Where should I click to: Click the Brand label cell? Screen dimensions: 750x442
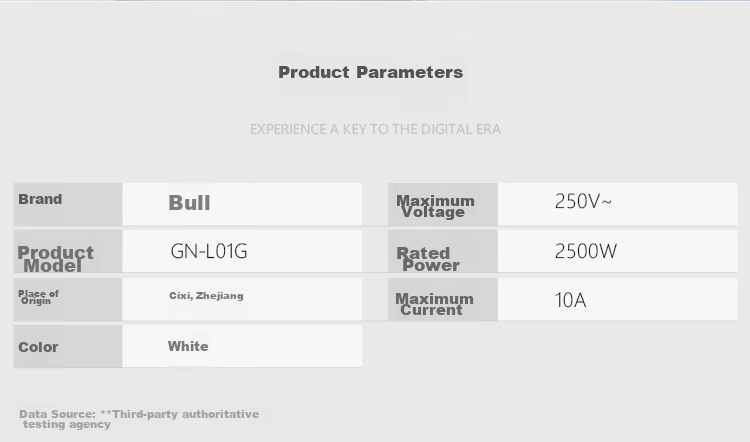[x=67, y=204]
